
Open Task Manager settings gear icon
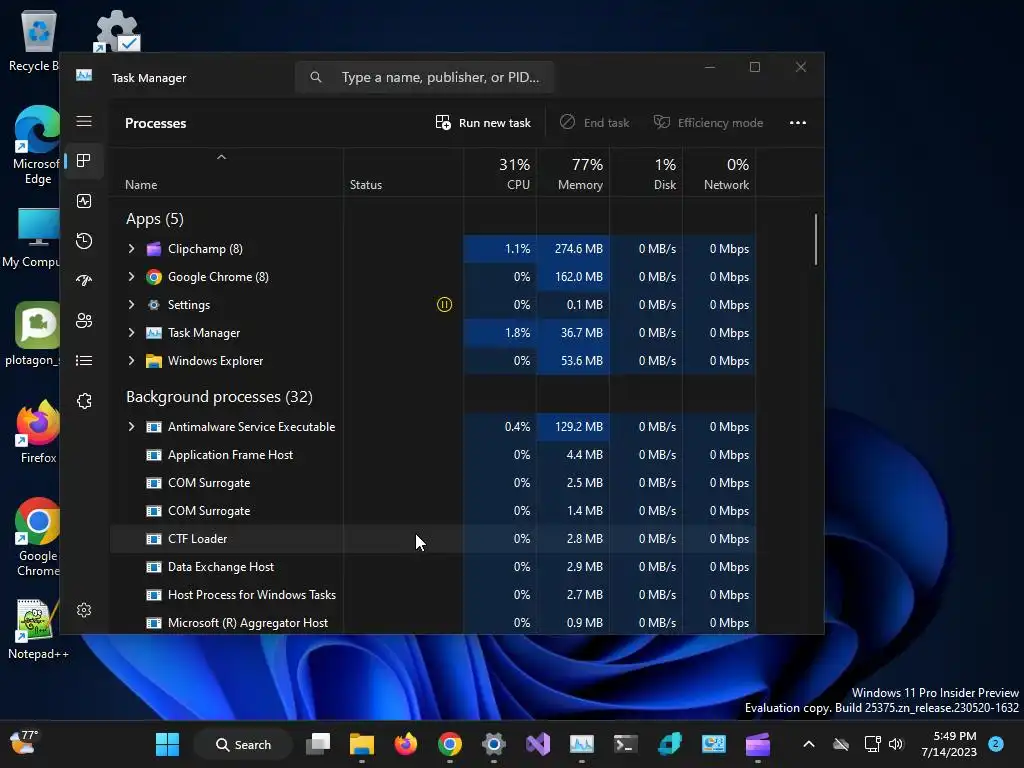click(x=84, y=610)
